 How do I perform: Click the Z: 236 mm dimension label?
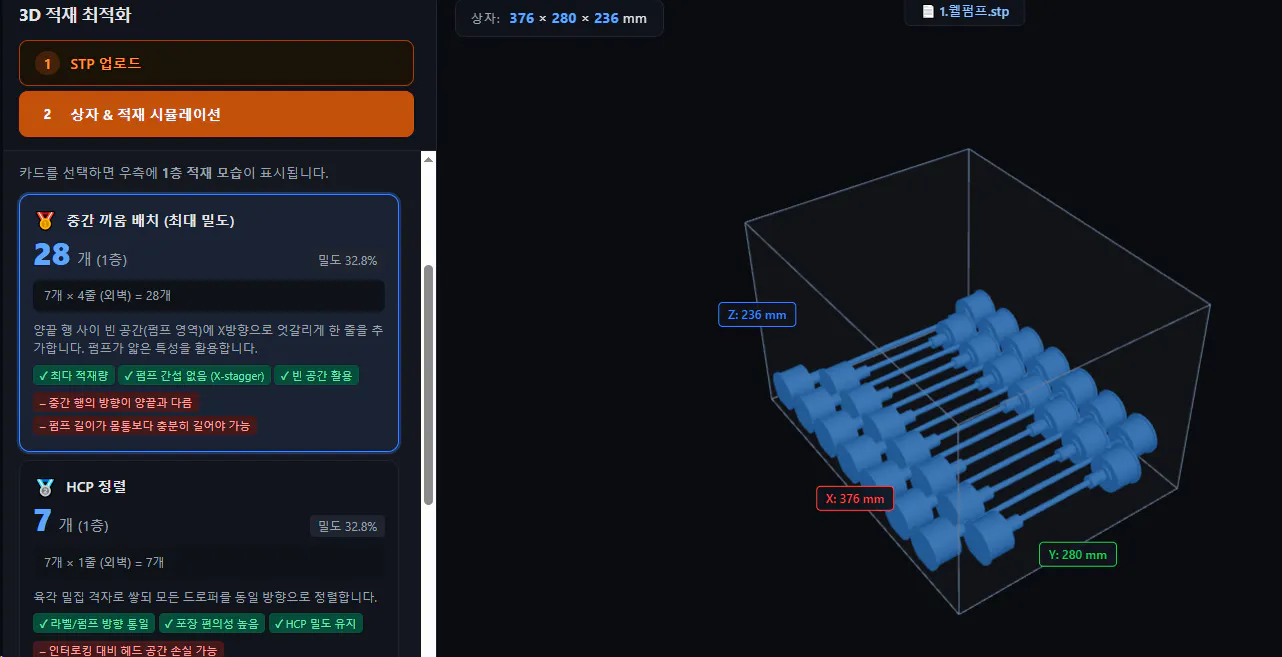pos(757,314)
